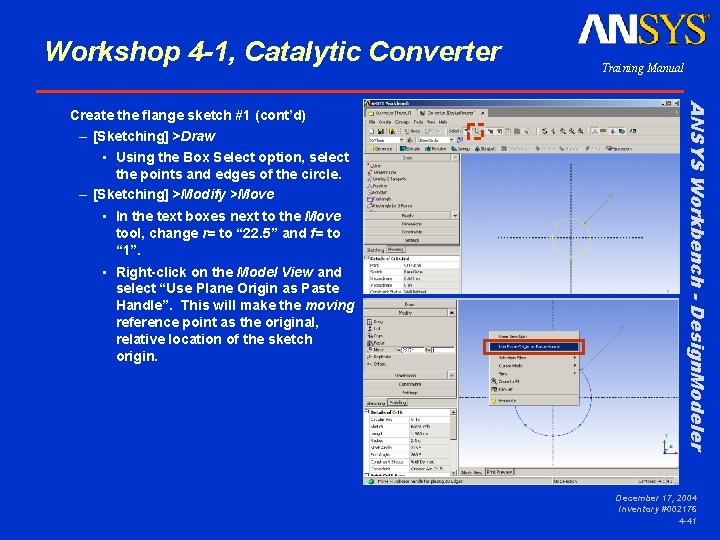Select the Line by 2 Tangents tool
Image resolution: width=720 pixels, height=540 pixels.
point(387,179)
